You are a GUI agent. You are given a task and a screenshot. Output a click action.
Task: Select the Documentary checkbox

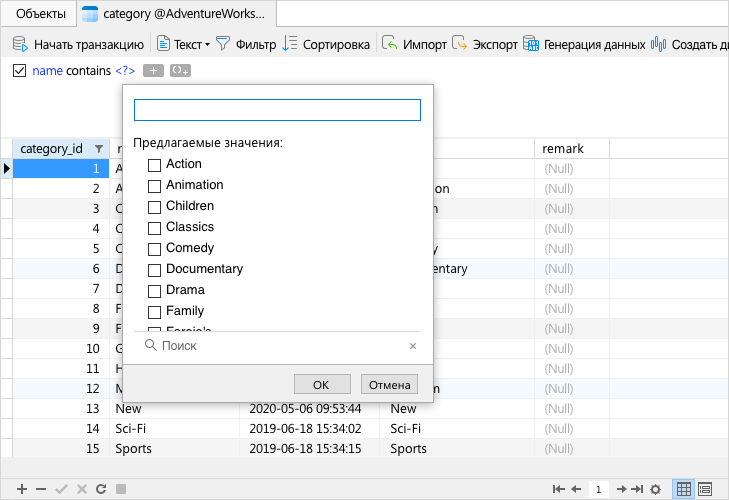154,269
